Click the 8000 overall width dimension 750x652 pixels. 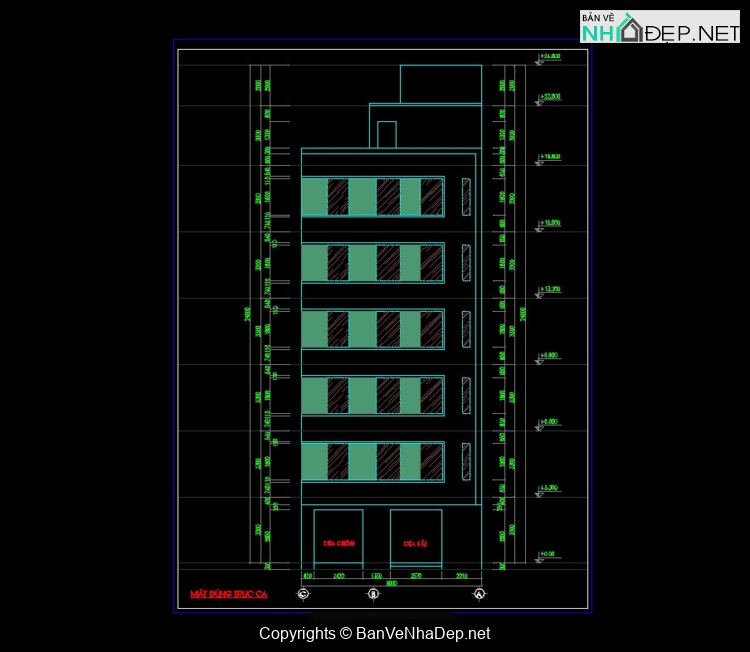391,583
